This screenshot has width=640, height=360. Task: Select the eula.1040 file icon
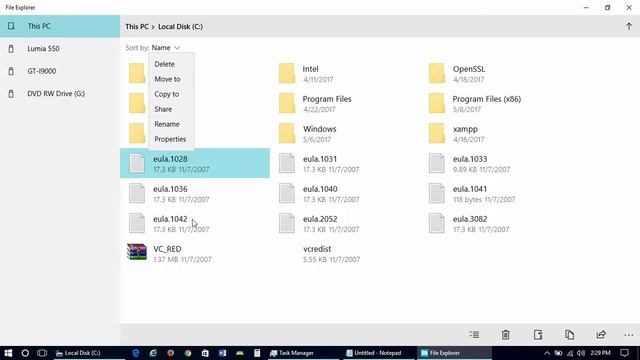287,193
